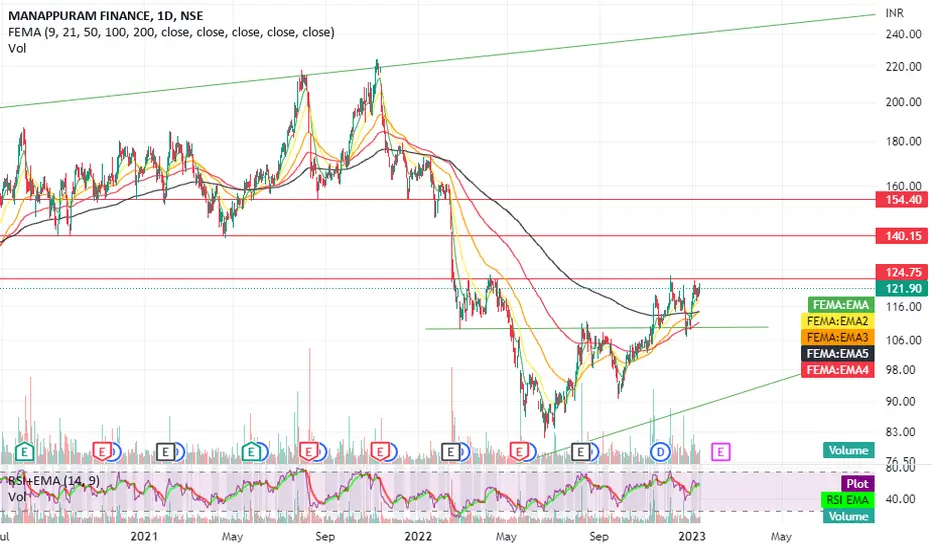Open the leftmost green earnings E marker
This screenshot has height=550, width=932.
tap(24, 452)
